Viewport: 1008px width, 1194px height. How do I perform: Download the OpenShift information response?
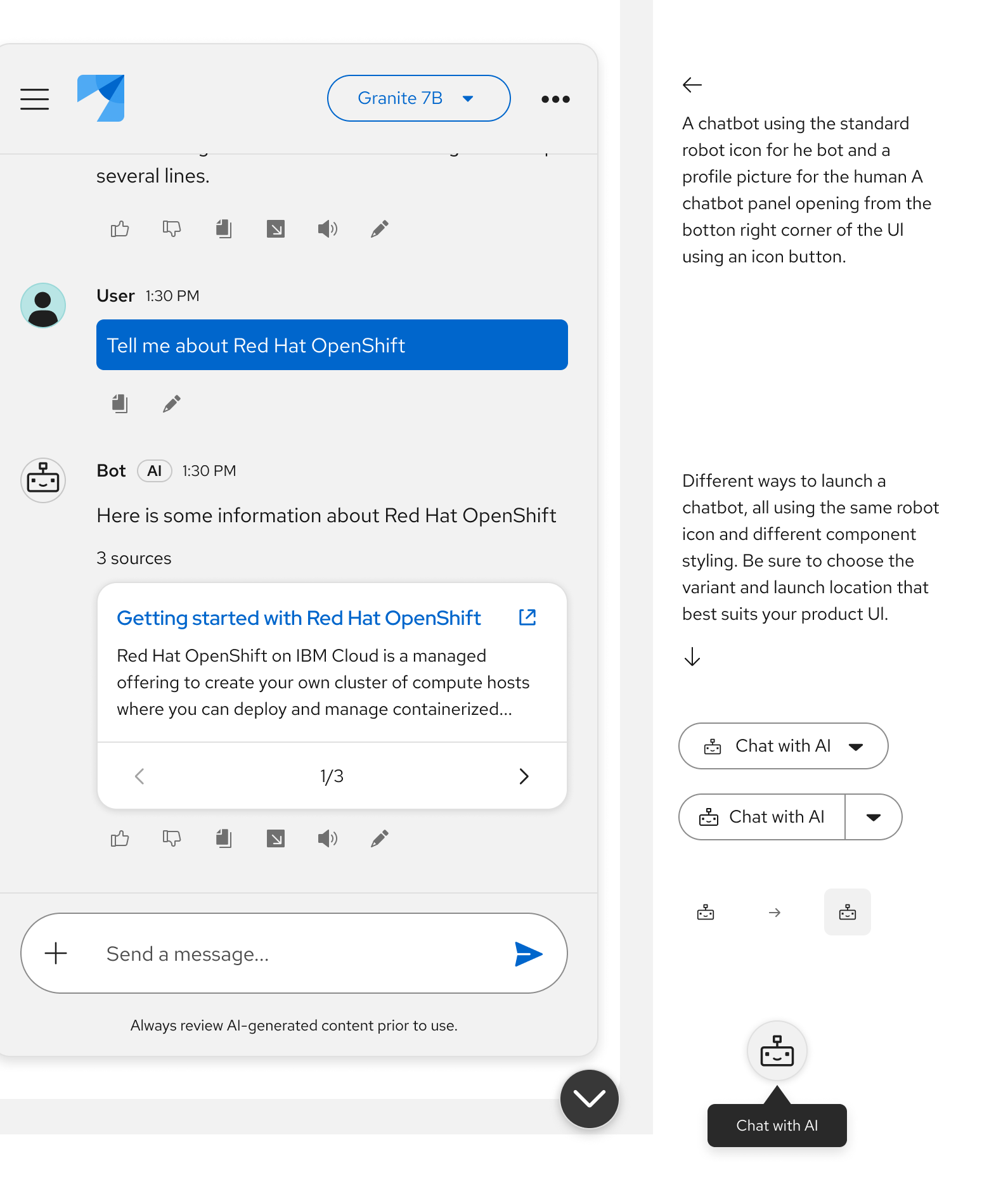276,839
